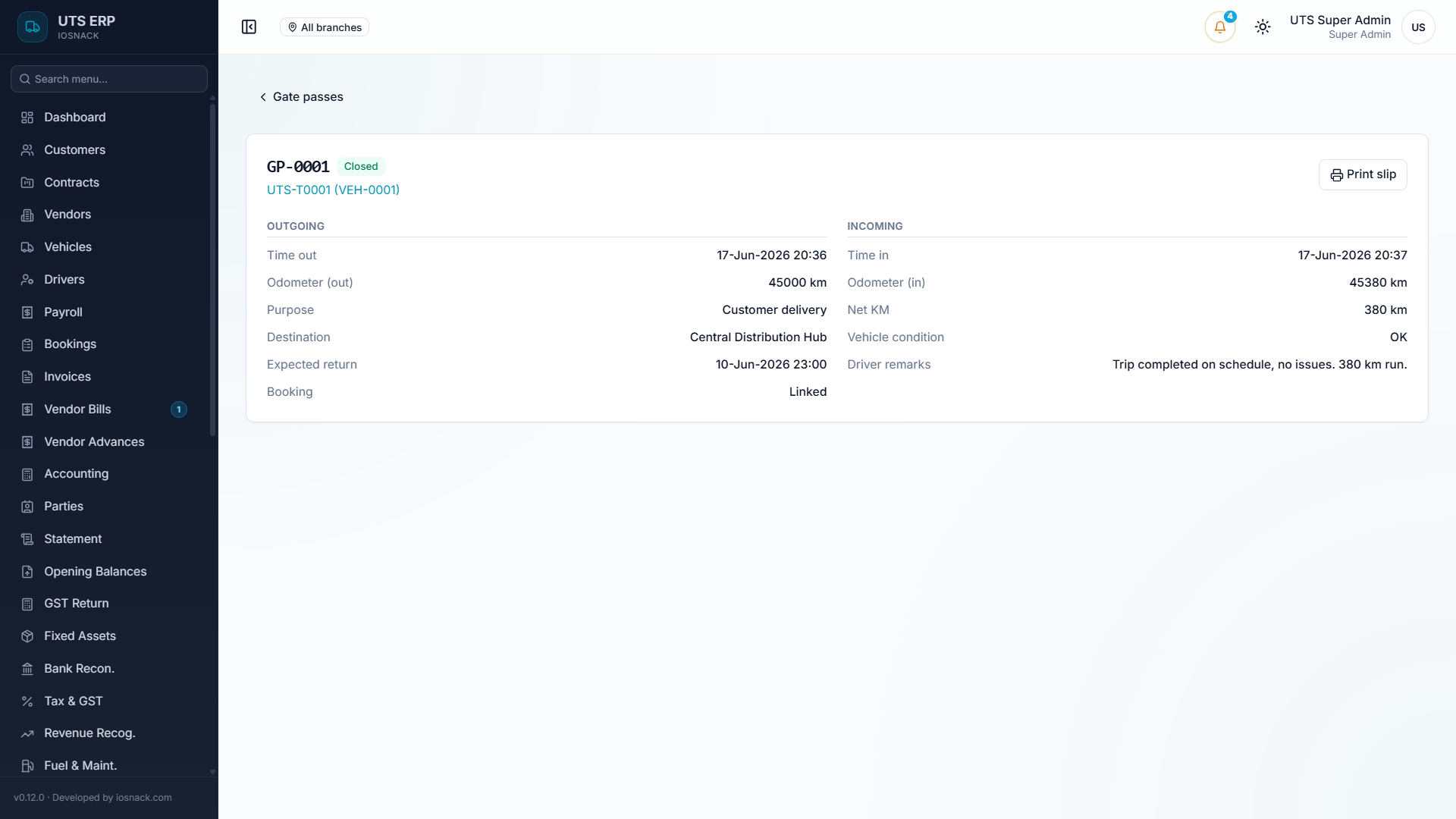
Task: Click the Expected return 10-Jun-2026 23:00 value
Action: click(x=770, y=365)
